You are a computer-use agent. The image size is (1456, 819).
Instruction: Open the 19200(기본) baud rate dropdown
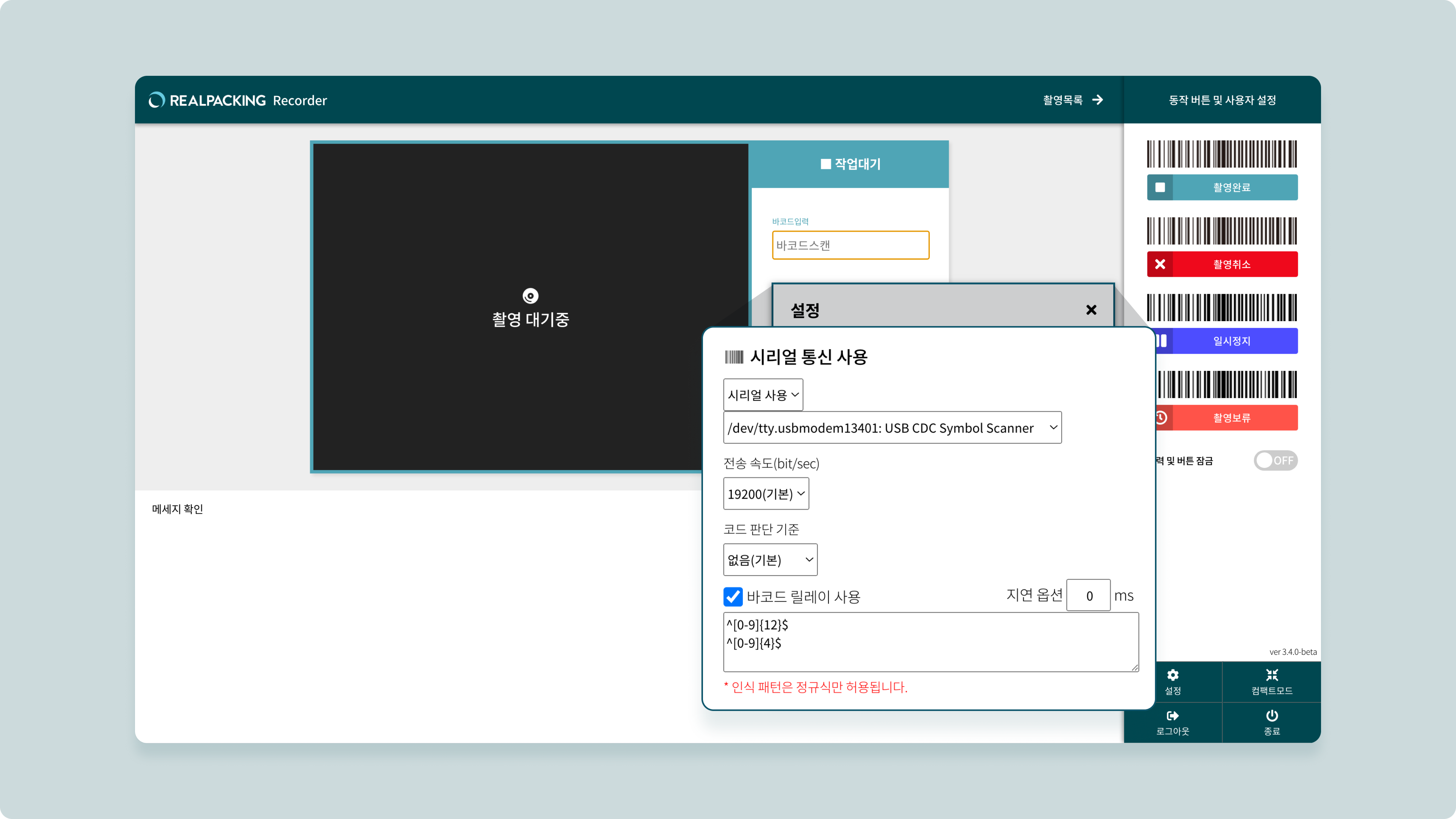click(766, 494)
